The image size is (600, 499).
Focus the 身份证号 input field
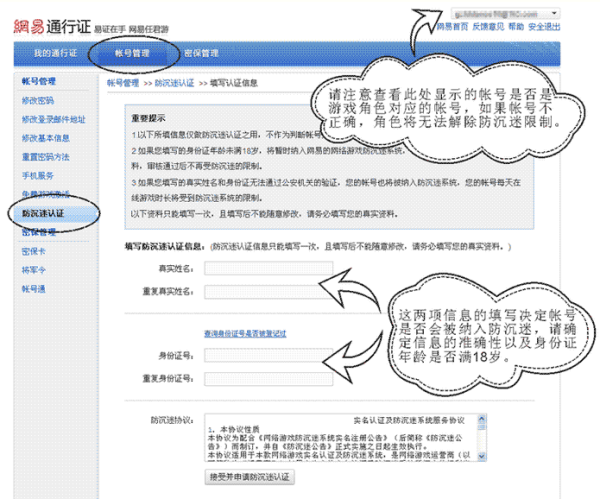tap(268, 355)
